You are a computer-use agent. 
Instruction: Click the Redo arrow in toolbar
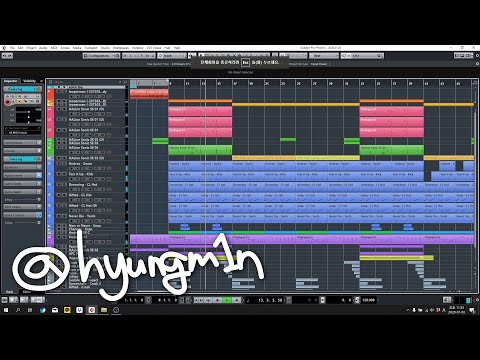click(x=10, y=56)
